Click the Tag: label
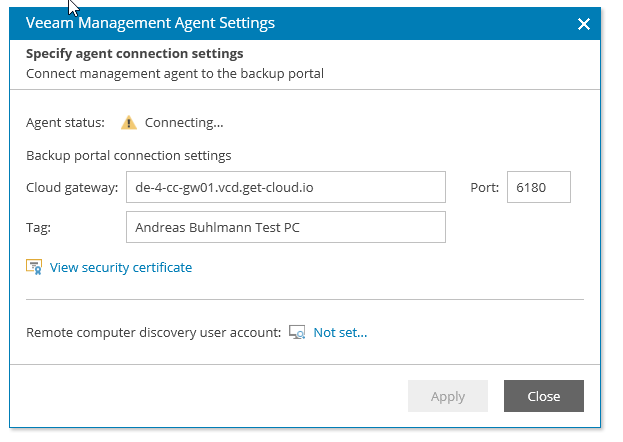623x442 pixels. 39,228
